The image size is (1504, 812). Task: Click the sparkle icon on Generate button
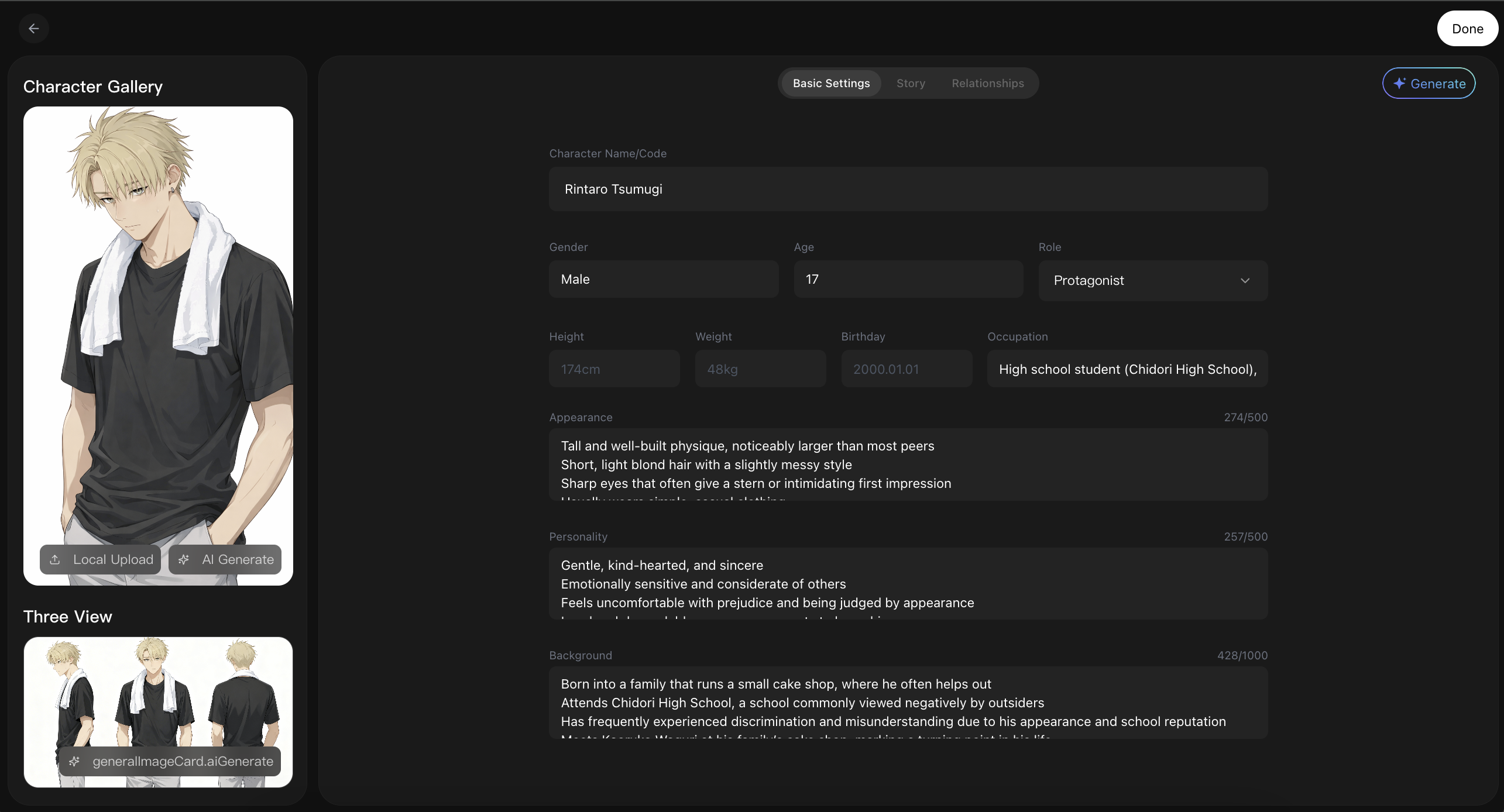(1399, 84)
